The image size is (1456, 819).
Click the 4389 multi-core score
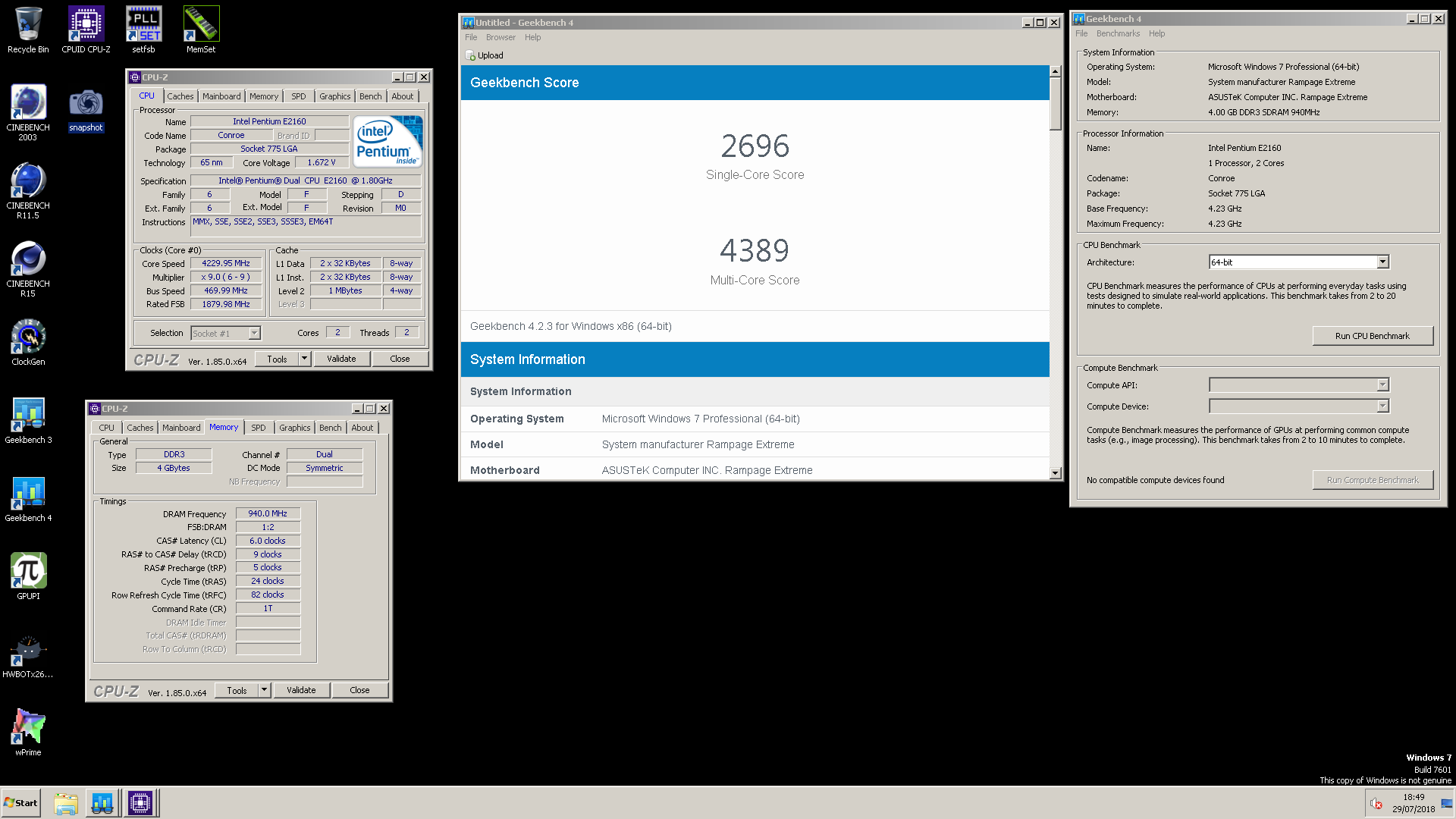coord(755,250)
